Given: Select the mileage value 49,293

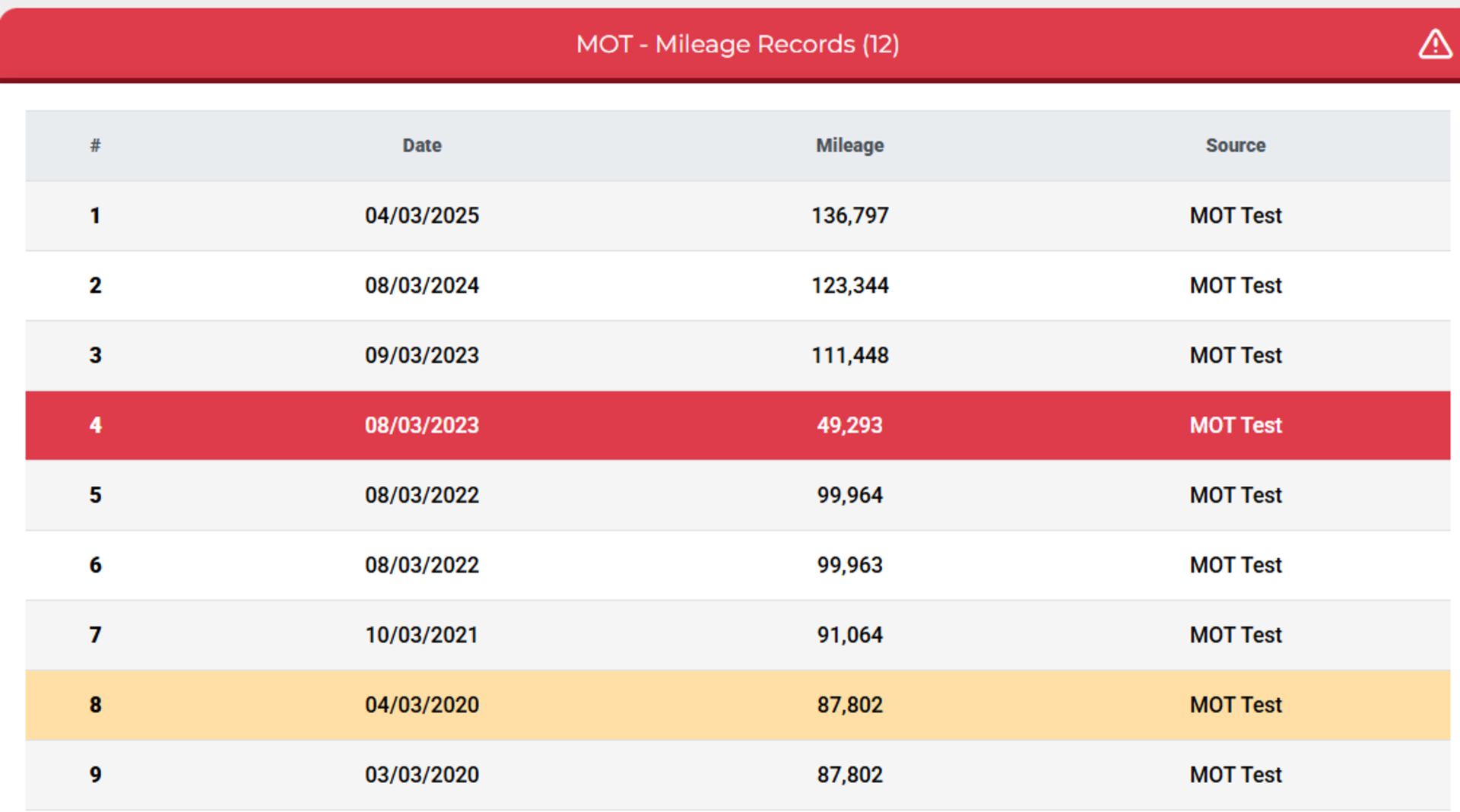Looking at the screenshot, I should point(849,425).
